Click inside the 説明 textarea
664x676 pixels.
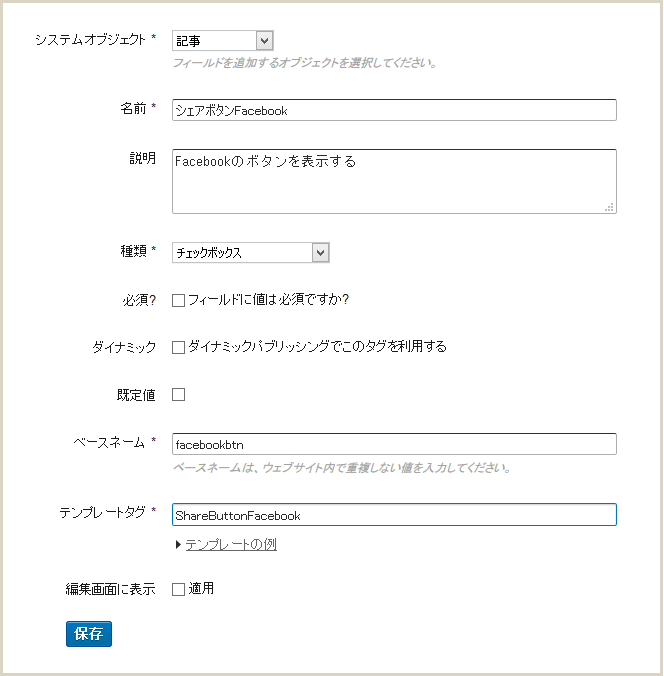coord(394,182)
